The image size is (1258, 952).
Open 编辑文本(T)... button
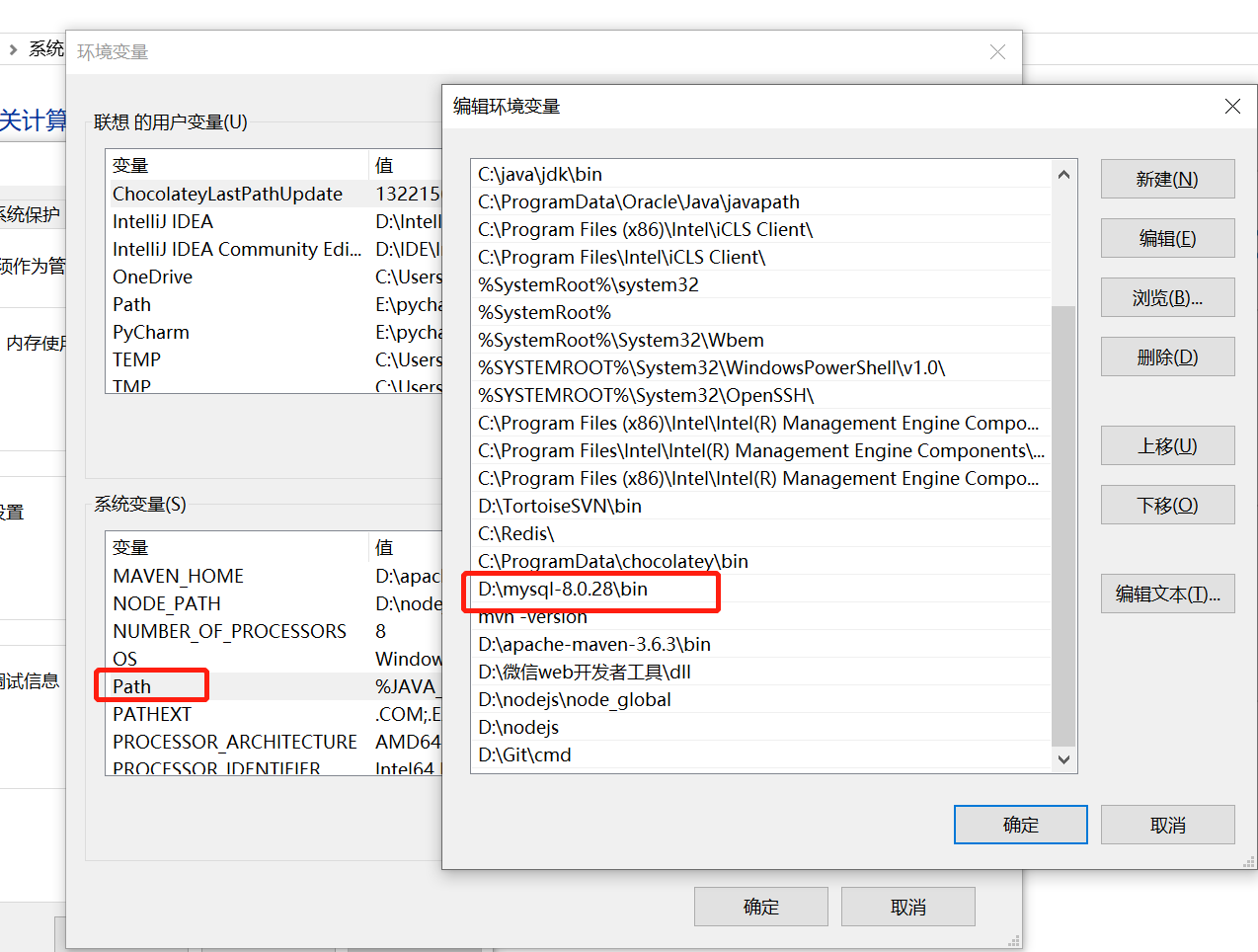click(1167, 594)
